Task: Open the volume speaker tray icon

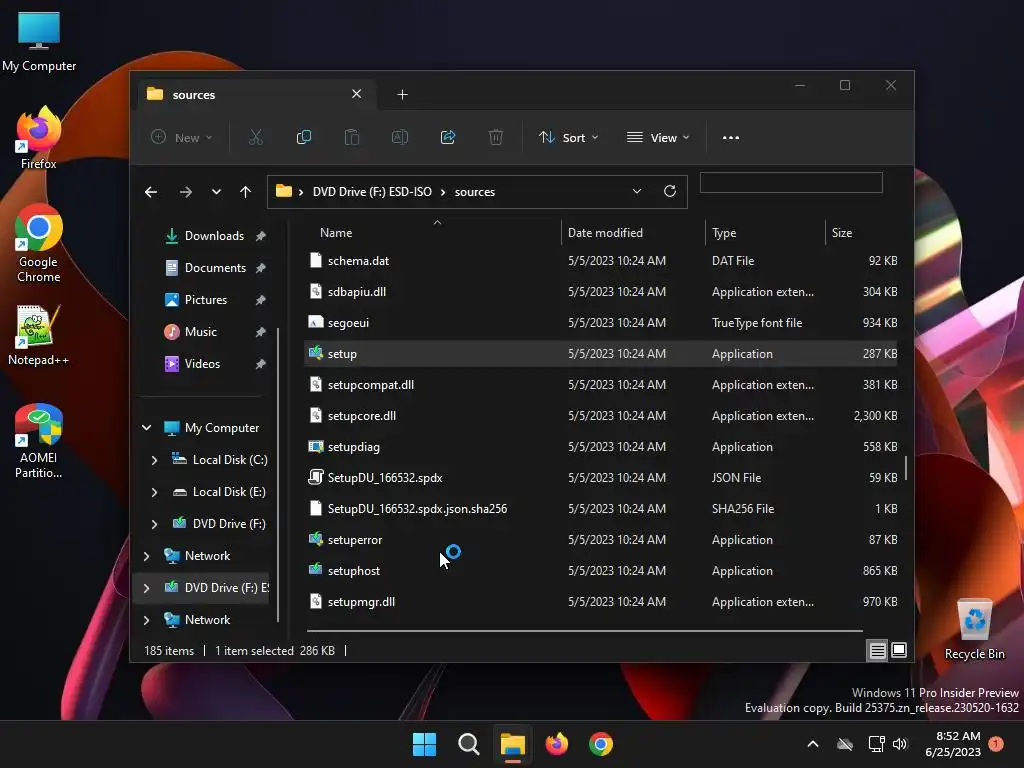Action: pyautogui.click(x=900, y=744)
